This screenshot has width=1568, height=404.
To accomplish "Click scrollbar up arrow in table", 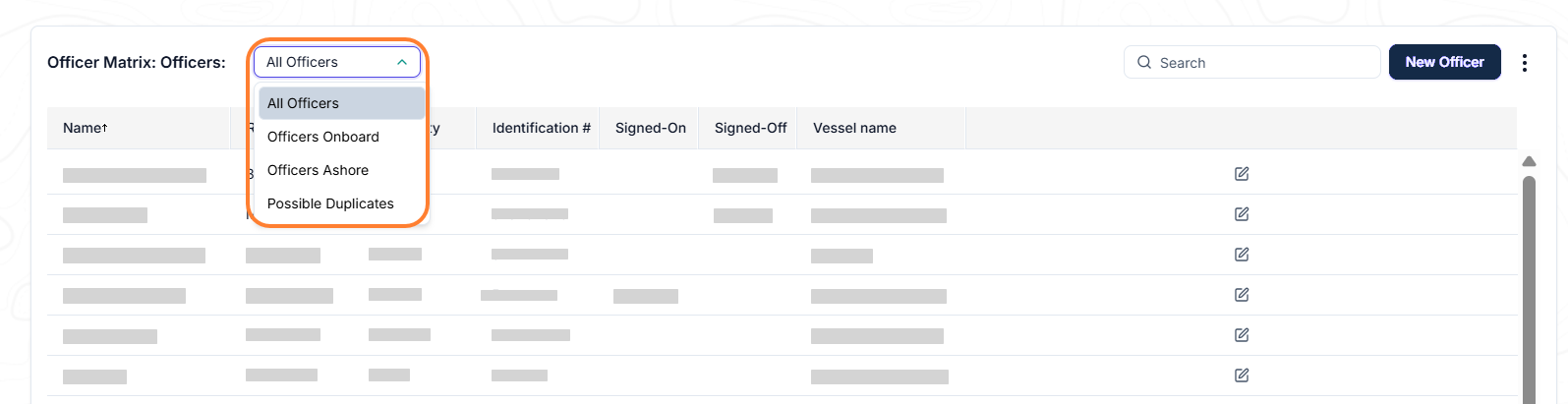I will tap(1529, 161).
